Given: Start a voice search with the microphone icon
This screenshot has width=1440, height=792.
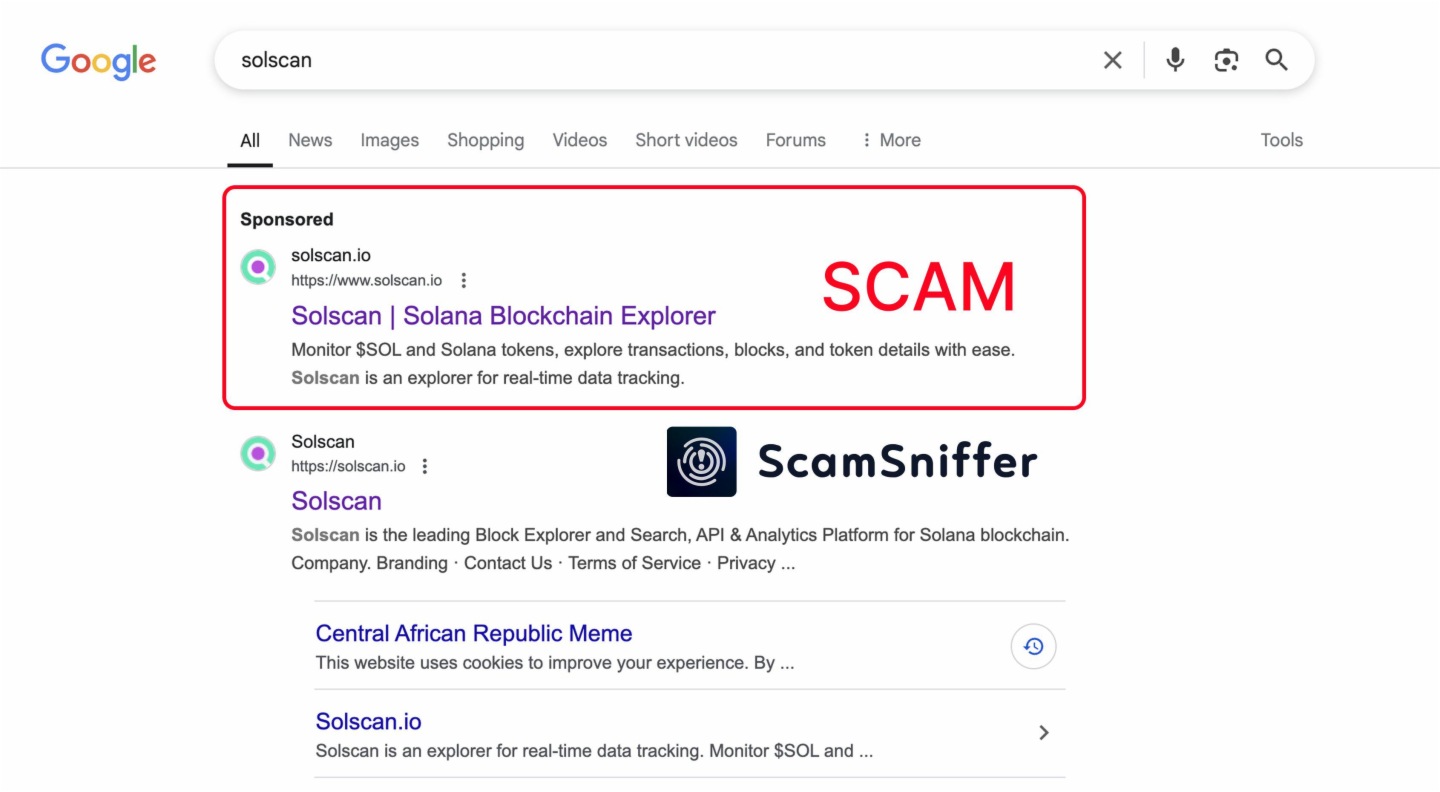Looking at the screenshot, I should 1174,60.
